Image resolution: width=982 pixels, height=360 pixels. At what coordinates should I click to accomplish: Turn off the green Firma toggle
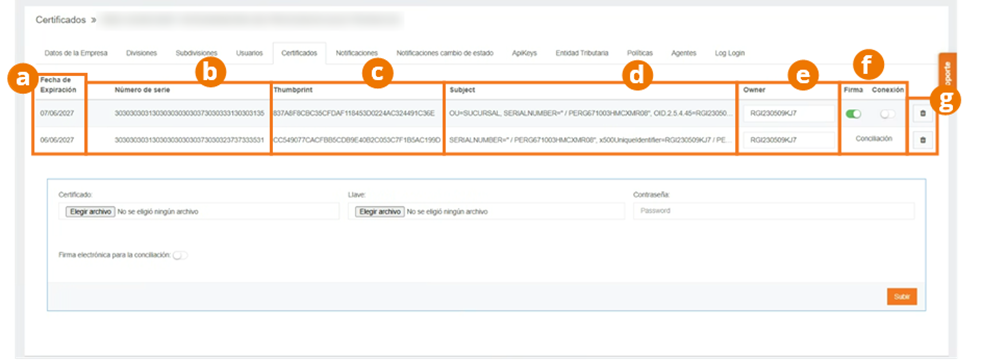854,114
